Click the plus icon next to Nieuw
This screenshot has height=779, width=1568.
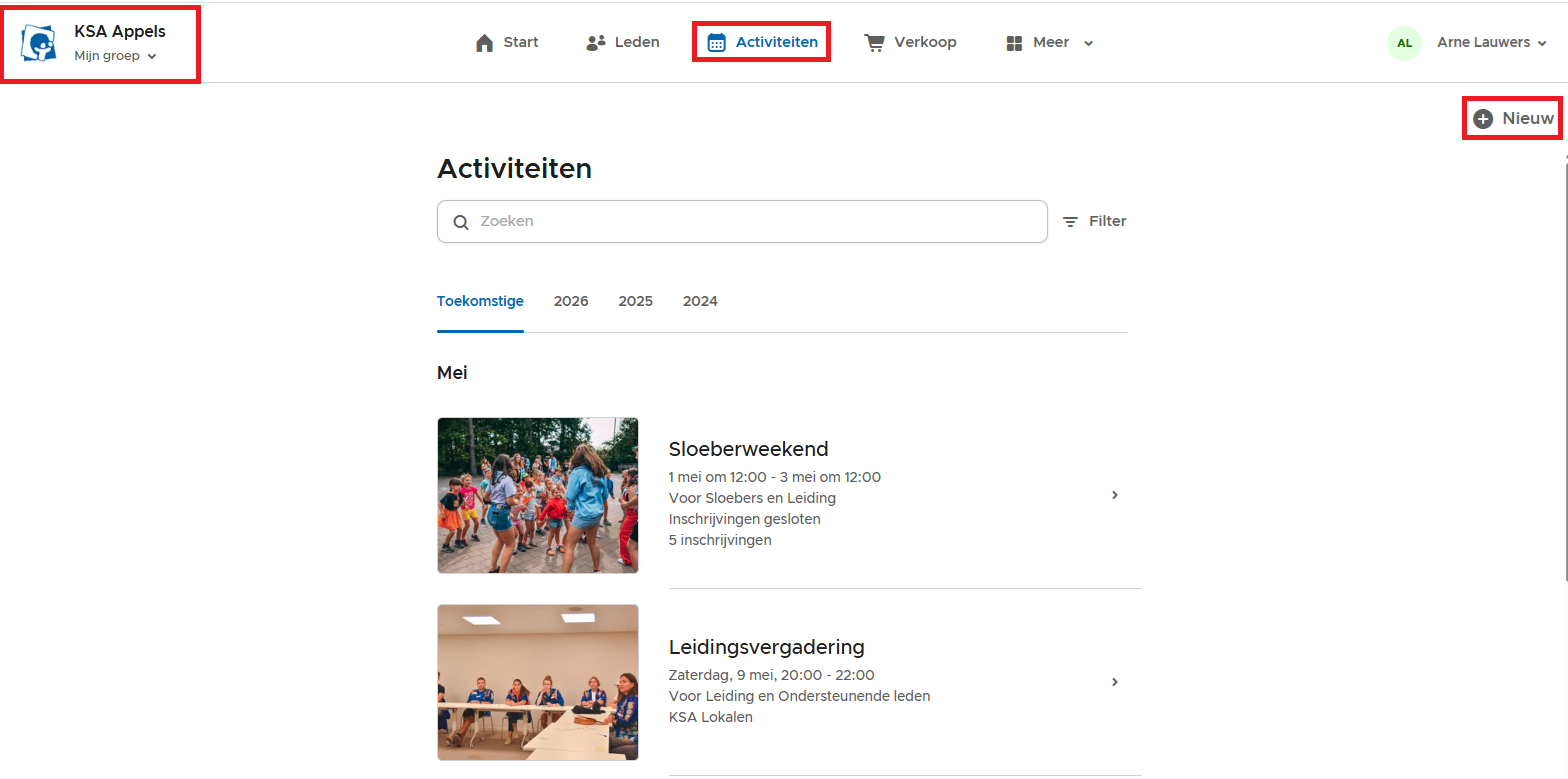[x=1483, y=119]
